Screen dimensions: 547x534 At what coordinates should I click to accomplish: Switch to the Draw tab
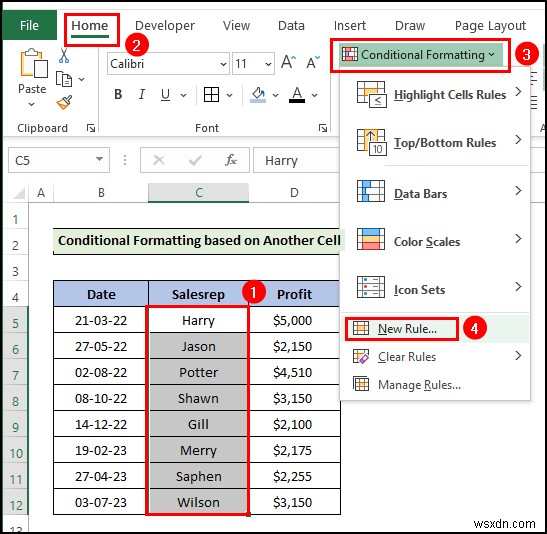coord(410,26)
